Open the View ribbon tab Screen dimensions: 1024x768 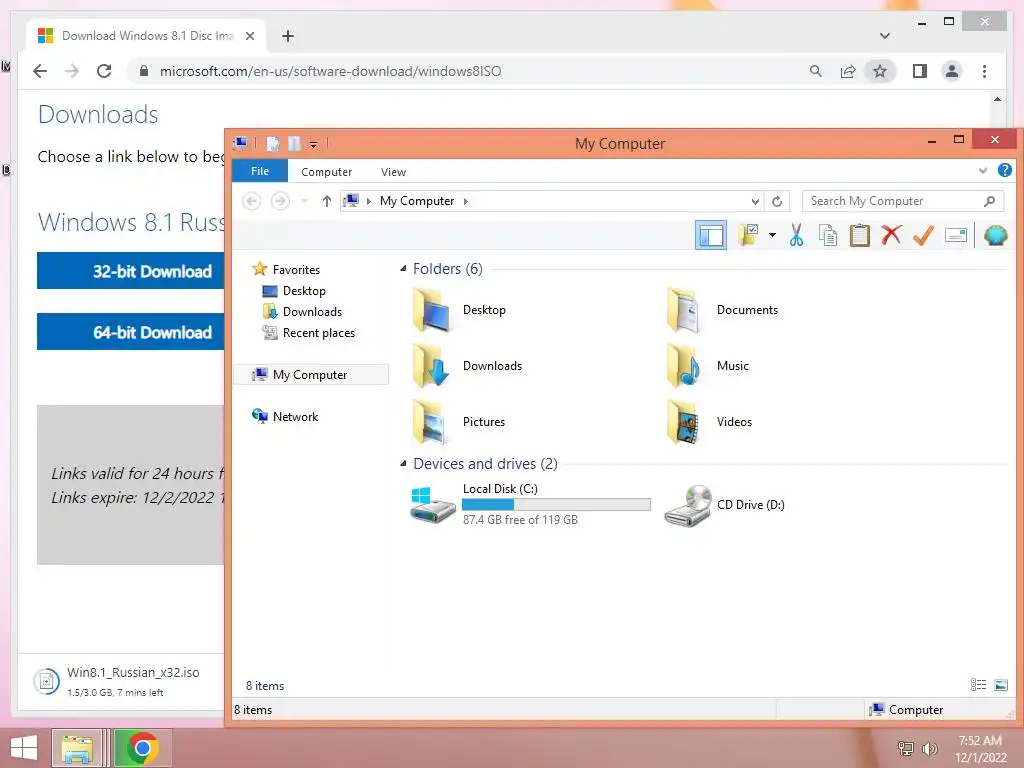pos(393,172)
